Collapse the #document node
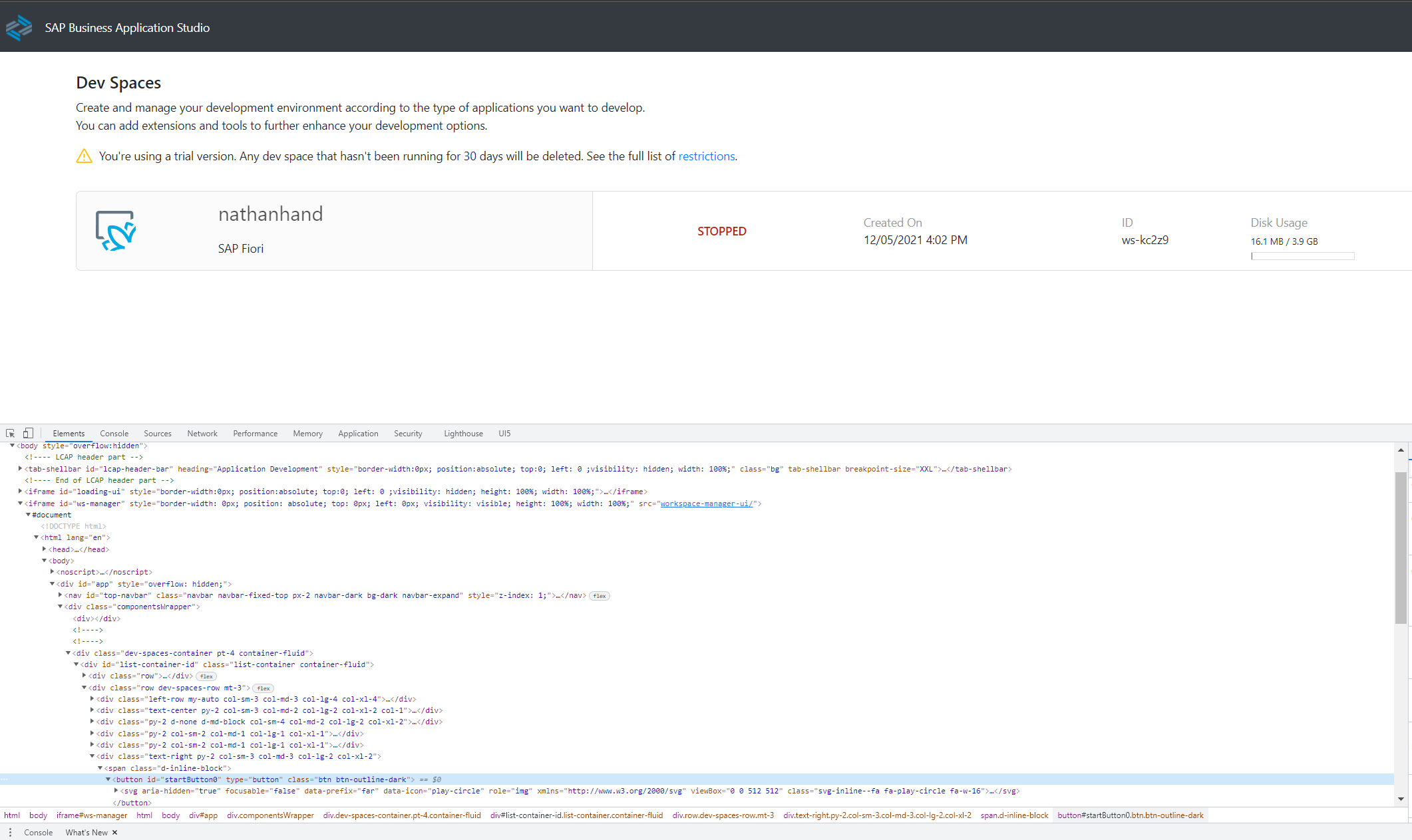The image size is (1412, 840). tap(28, 515)
